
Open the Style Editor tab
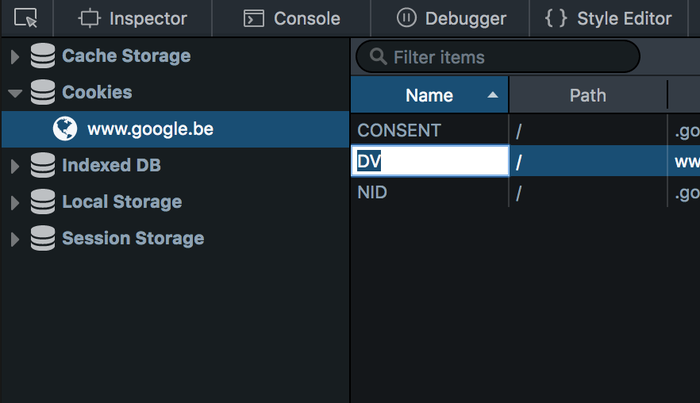click(x=608, y=18)
